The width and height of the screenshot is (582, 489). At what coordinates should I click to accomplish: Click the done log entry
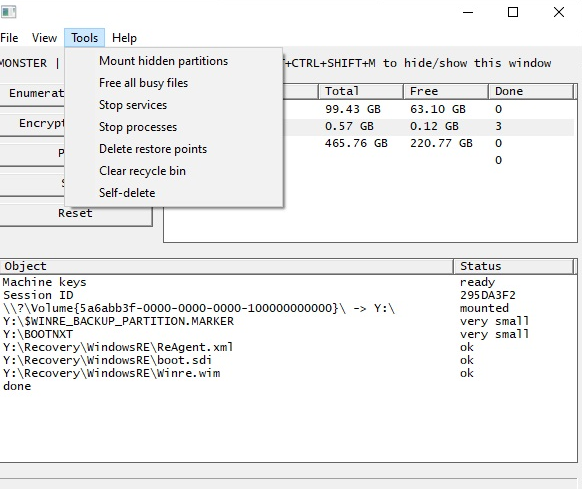[x=17, y=386]
